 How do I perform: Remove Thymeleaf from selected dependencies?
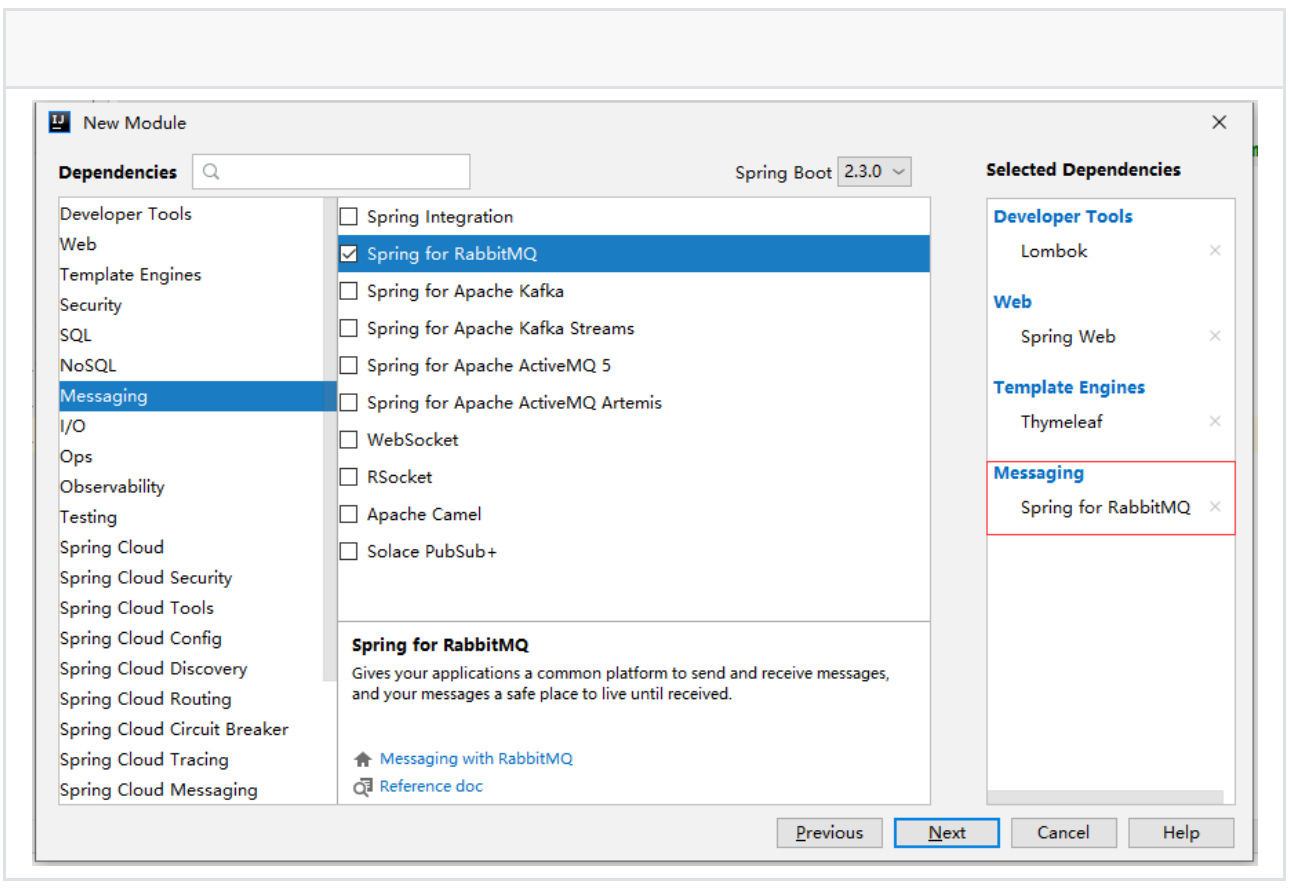click(1215, 422)
